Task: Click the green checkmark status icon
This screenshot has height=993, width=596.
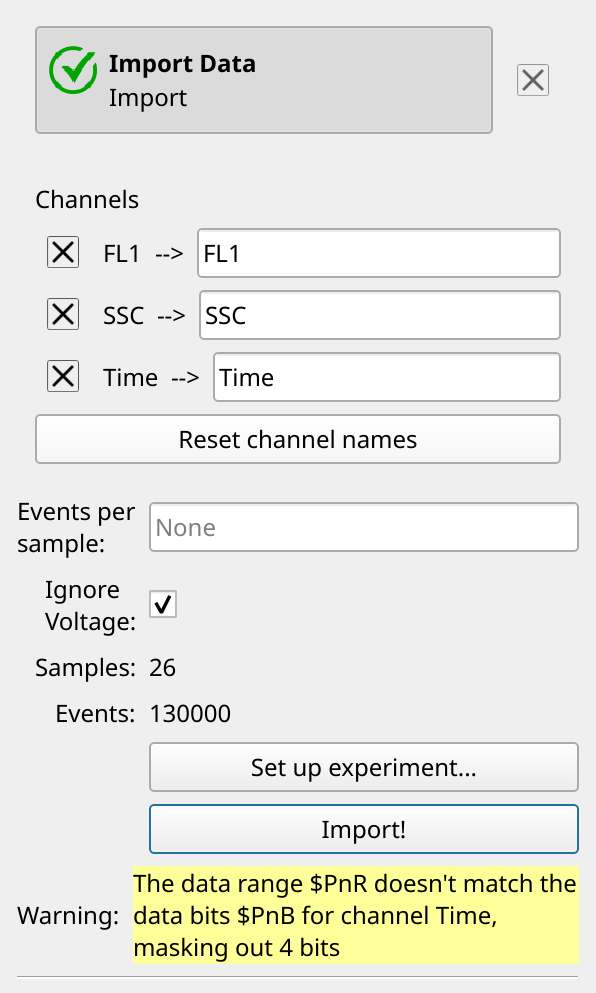Action: point(73,70)
